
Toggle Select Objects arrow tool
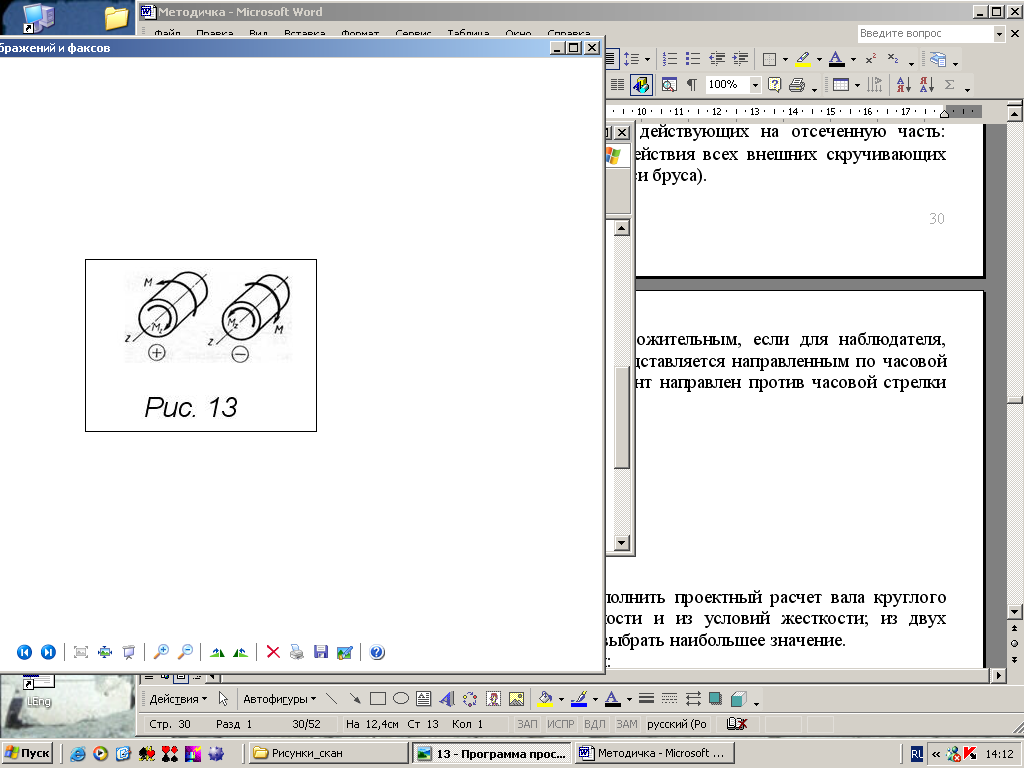(223, 699)
